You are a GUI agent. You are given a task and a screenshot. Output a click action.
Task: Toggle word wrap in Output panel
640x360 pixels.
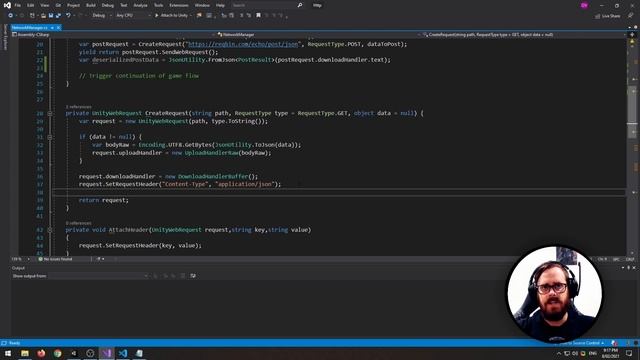point(193,276)
